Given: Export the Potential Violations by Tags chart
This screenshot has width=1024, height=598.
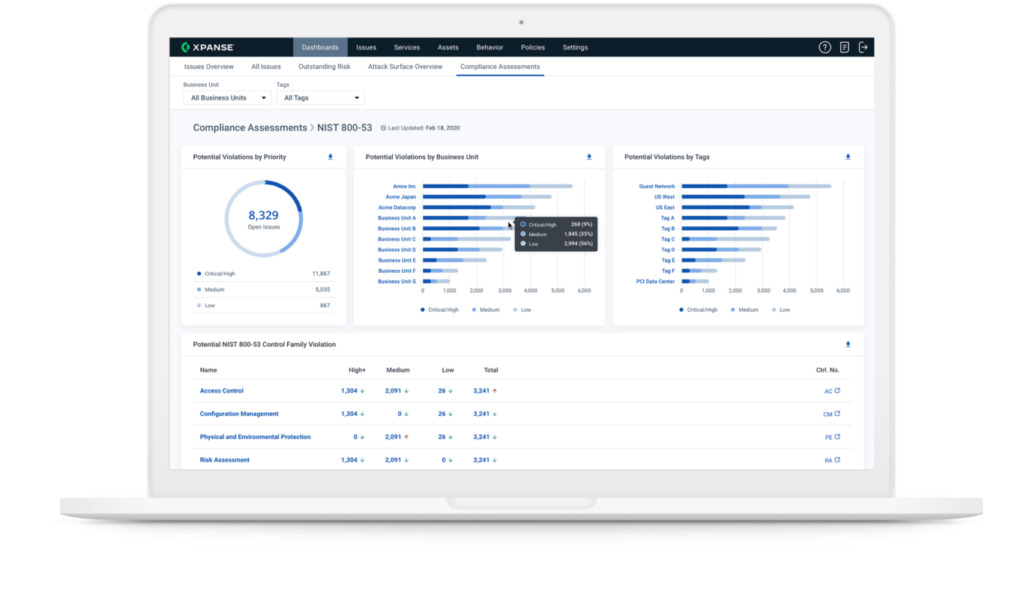Looking at the screenshot, I should pyautogui.click(x=847, y=157).
